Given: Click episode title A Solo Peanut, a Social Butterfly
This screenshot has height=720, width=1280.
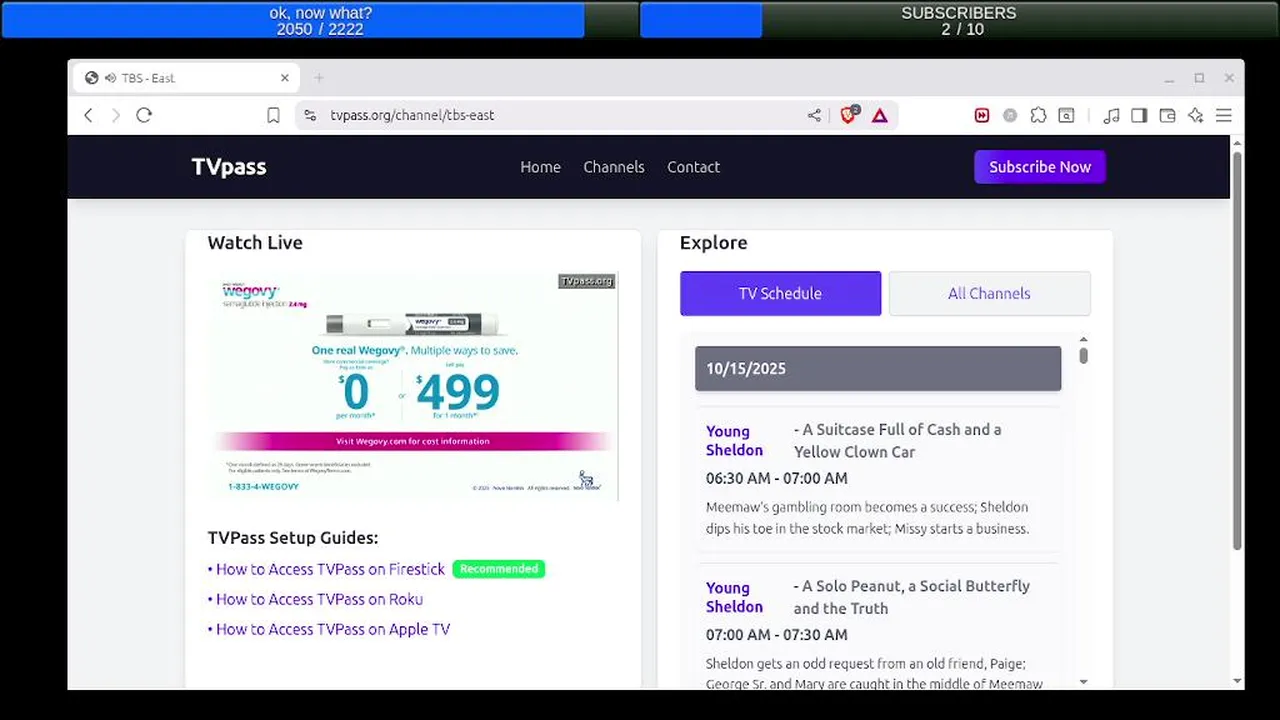Looking at the screenshot, I should coord(912,597).
